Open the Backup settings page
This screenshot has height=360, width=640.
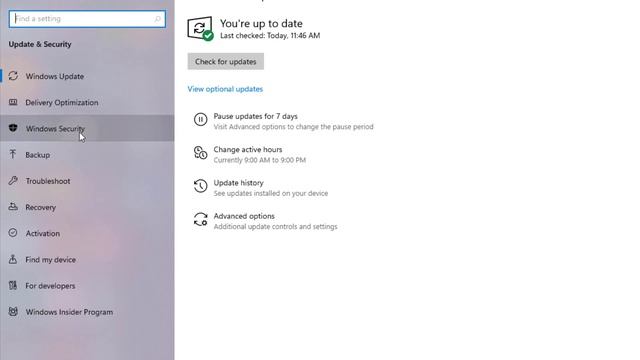(87, 154)
